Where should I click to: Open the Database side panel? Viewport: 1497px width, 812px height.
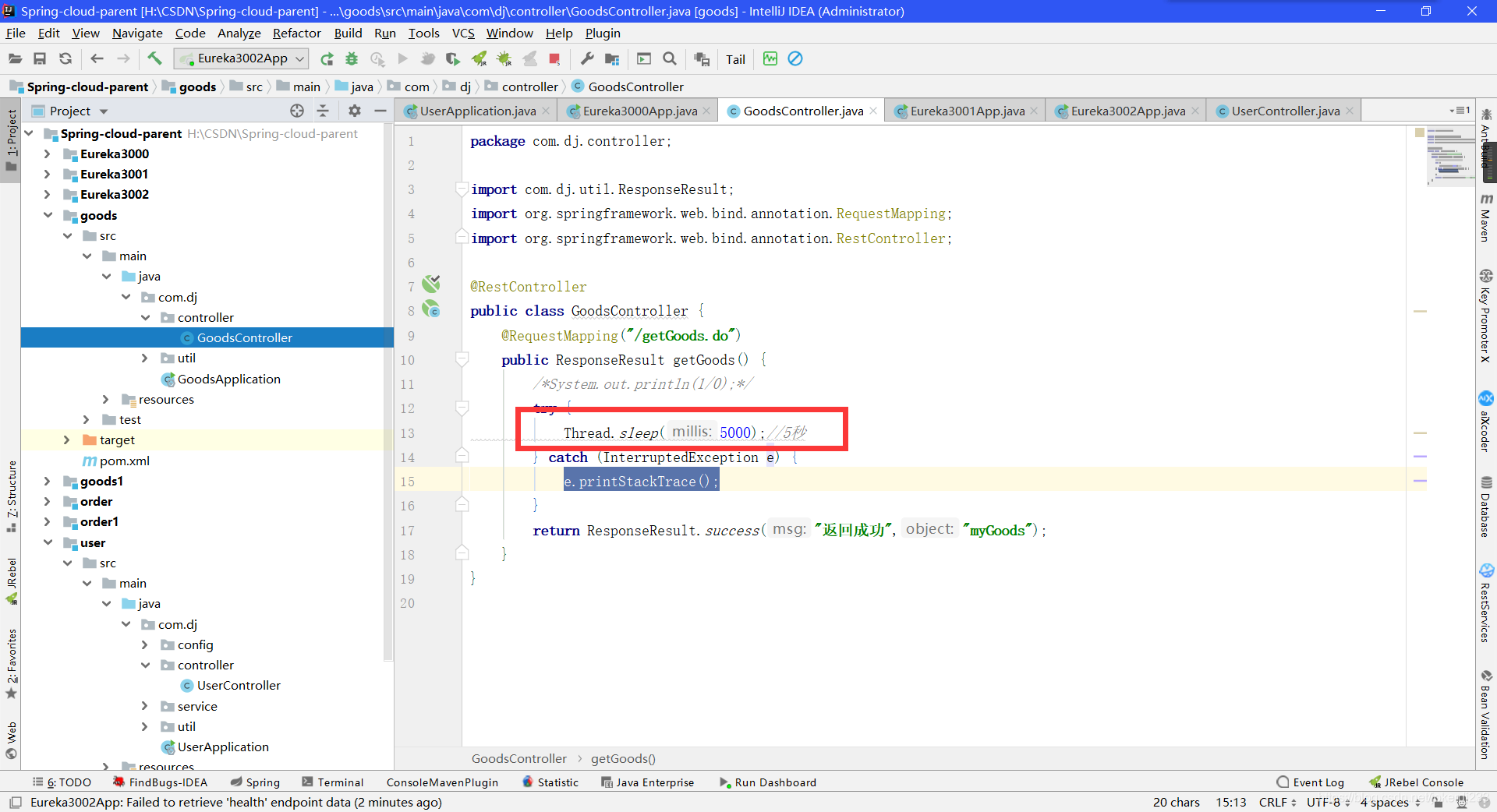pyautogui.click(x=1486, y=508)
